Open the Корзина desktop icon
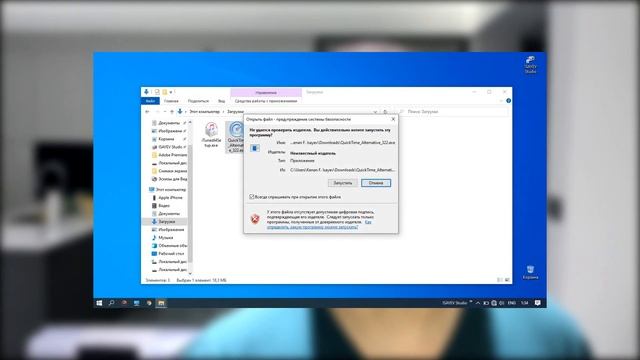 [530, 272]
